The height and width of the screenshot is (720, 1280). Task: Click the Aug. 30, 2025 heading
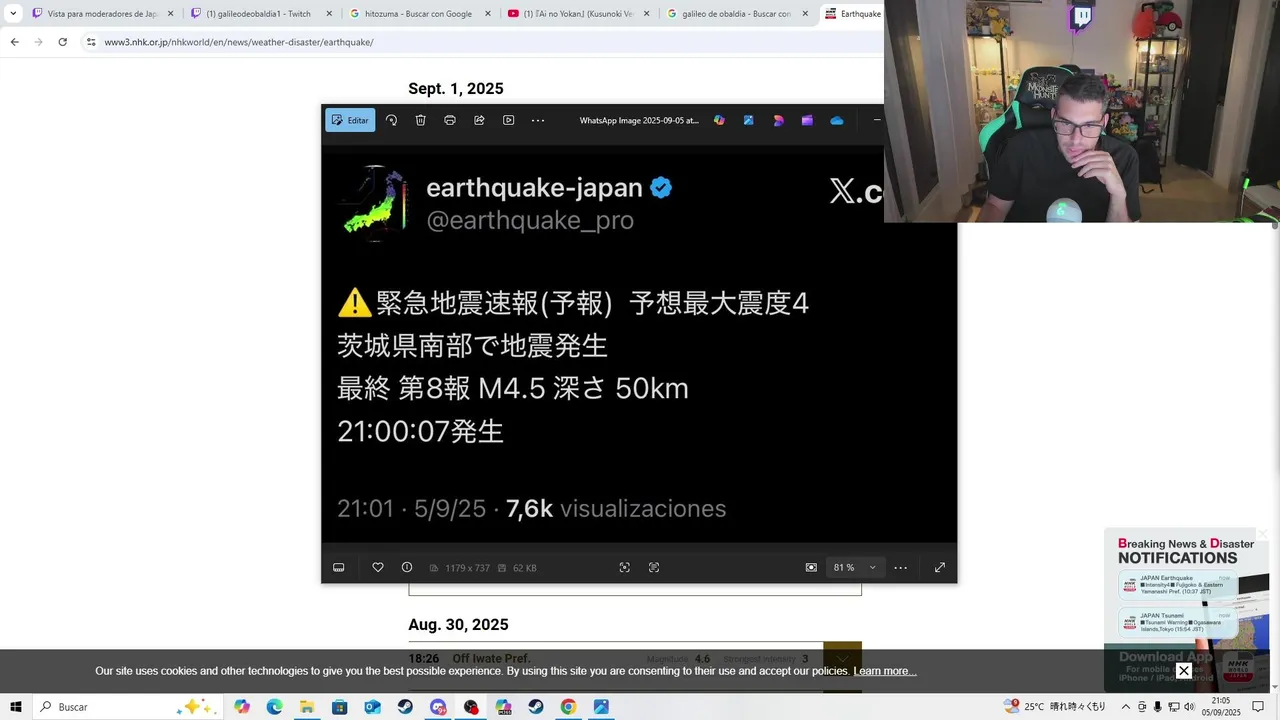[x=458, y=625]
